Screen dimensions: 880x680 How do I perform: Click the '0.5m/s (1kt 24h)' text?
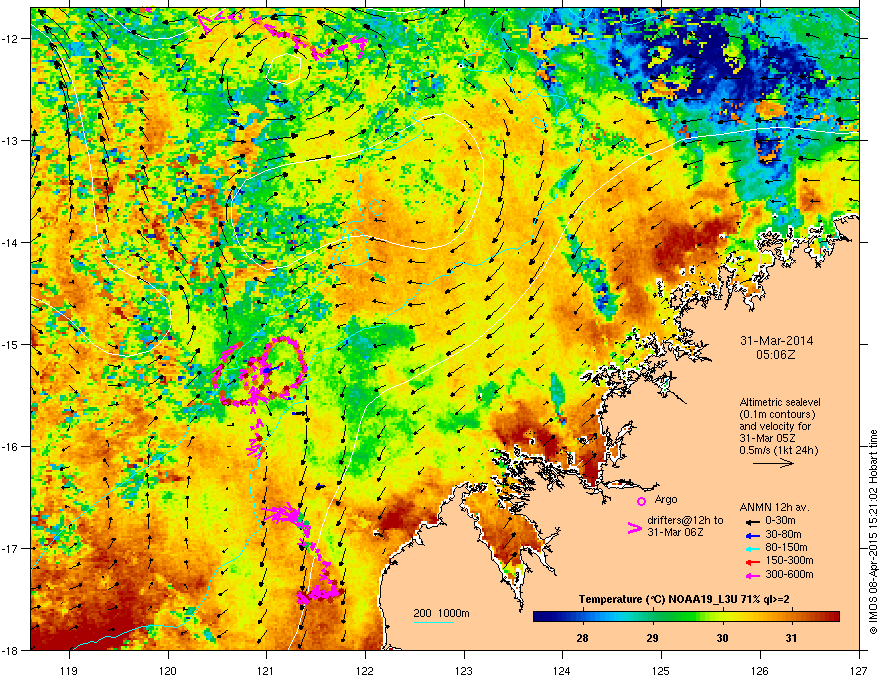click(778, 450)
